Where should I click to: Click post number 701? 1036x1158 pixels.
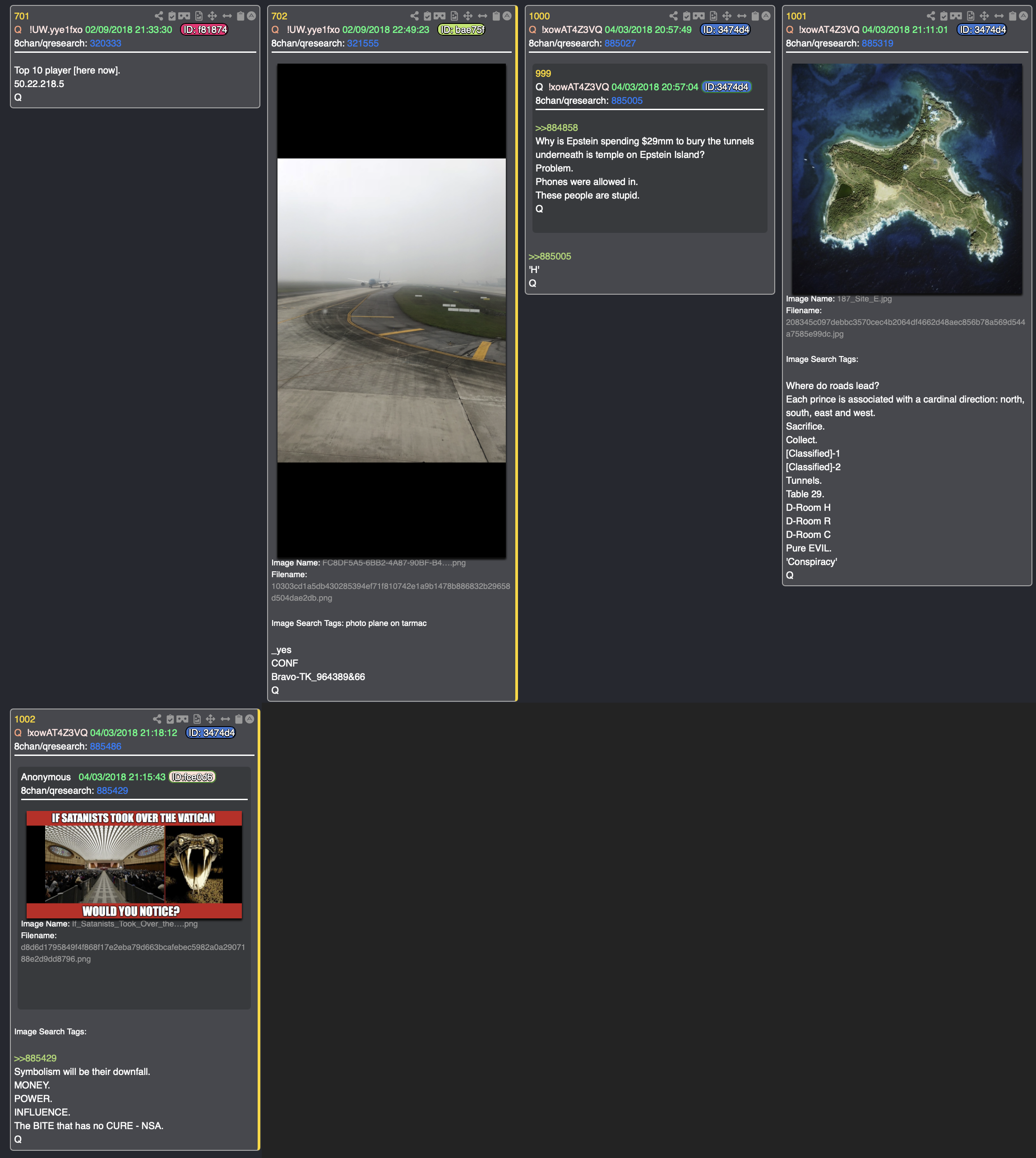[x=22, y=16]
